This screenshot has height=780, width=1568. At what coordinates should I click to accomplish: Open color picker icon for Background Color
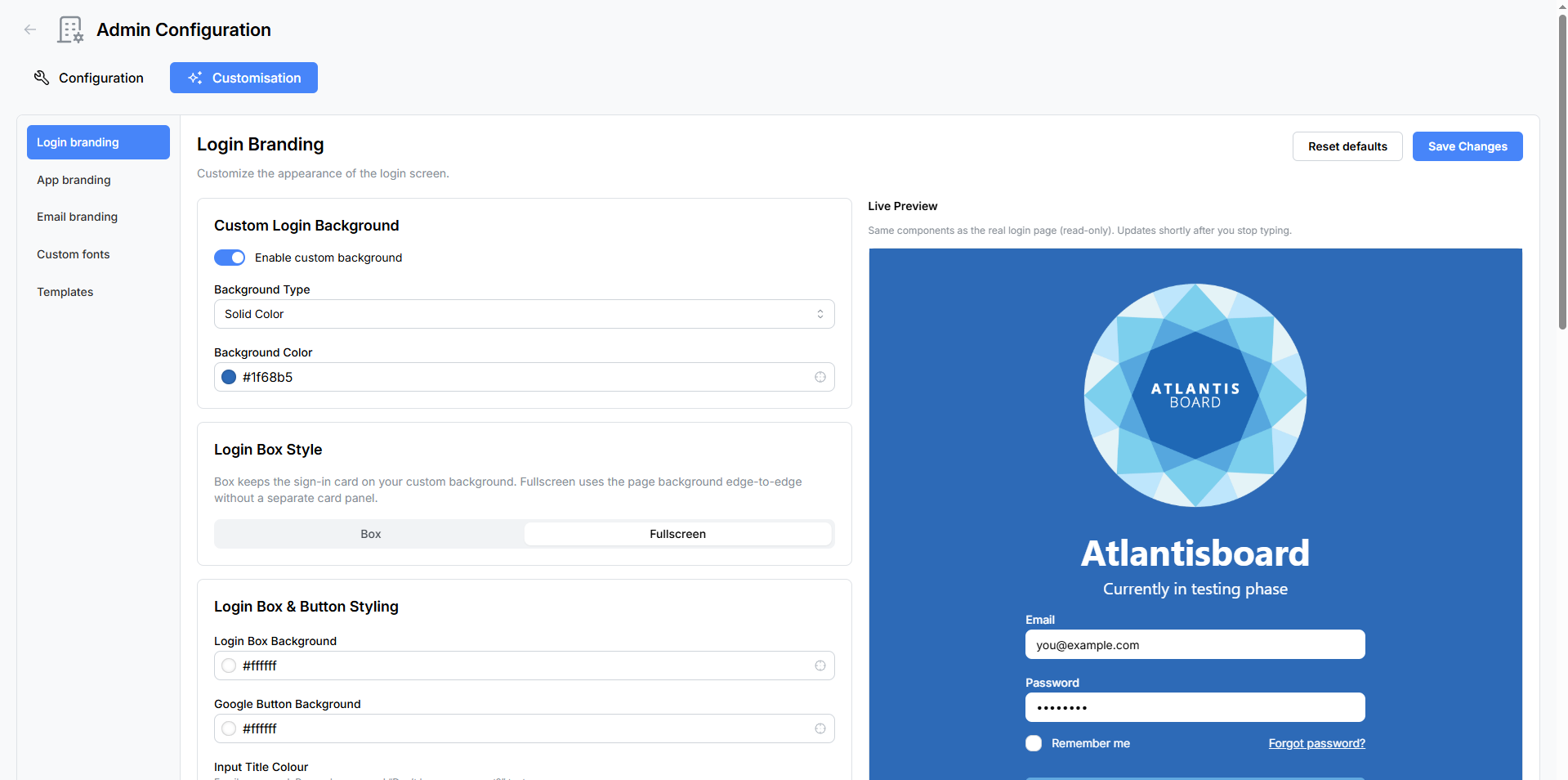[x=820, y=377]
